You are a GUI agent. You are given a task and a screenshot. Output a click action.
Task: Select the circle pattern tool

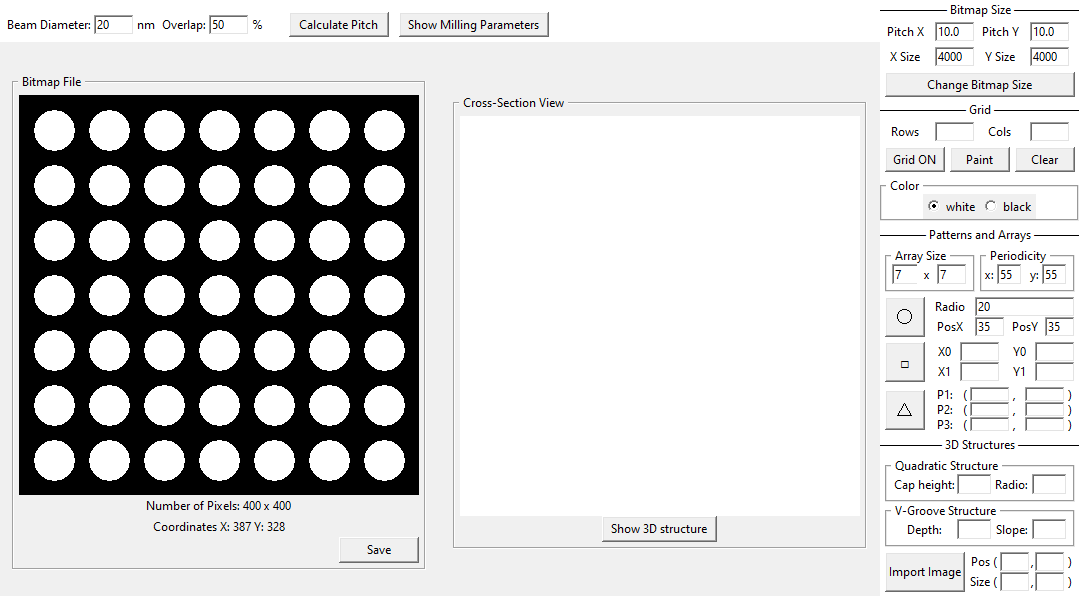tap(904, 316)
